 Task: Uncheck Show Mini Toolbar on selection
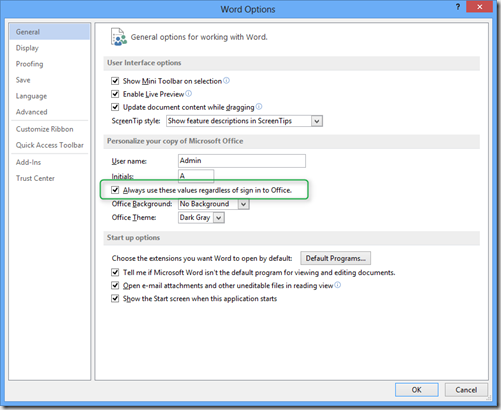coord(115,81)
